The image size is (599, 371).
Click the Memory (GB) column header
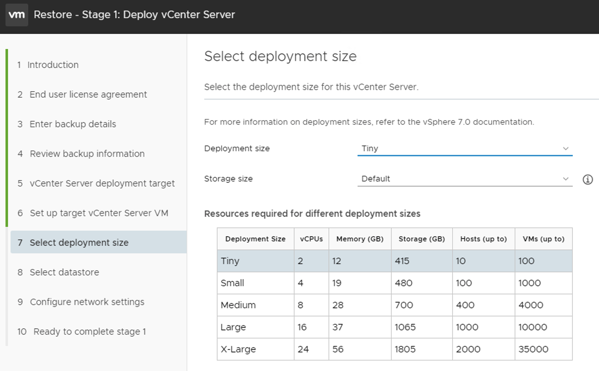(x=360, y=239)
